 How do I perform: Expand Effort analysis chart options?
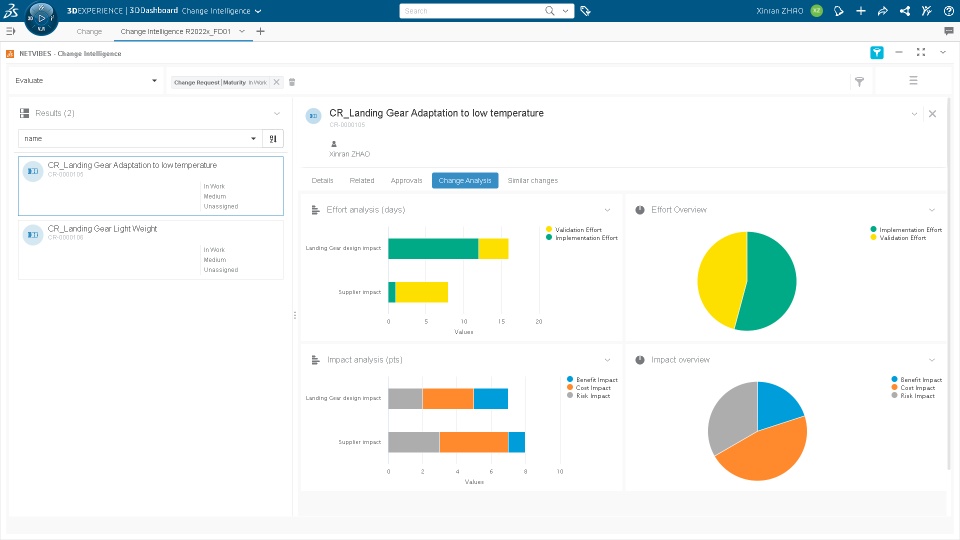(x=607, y=210)
